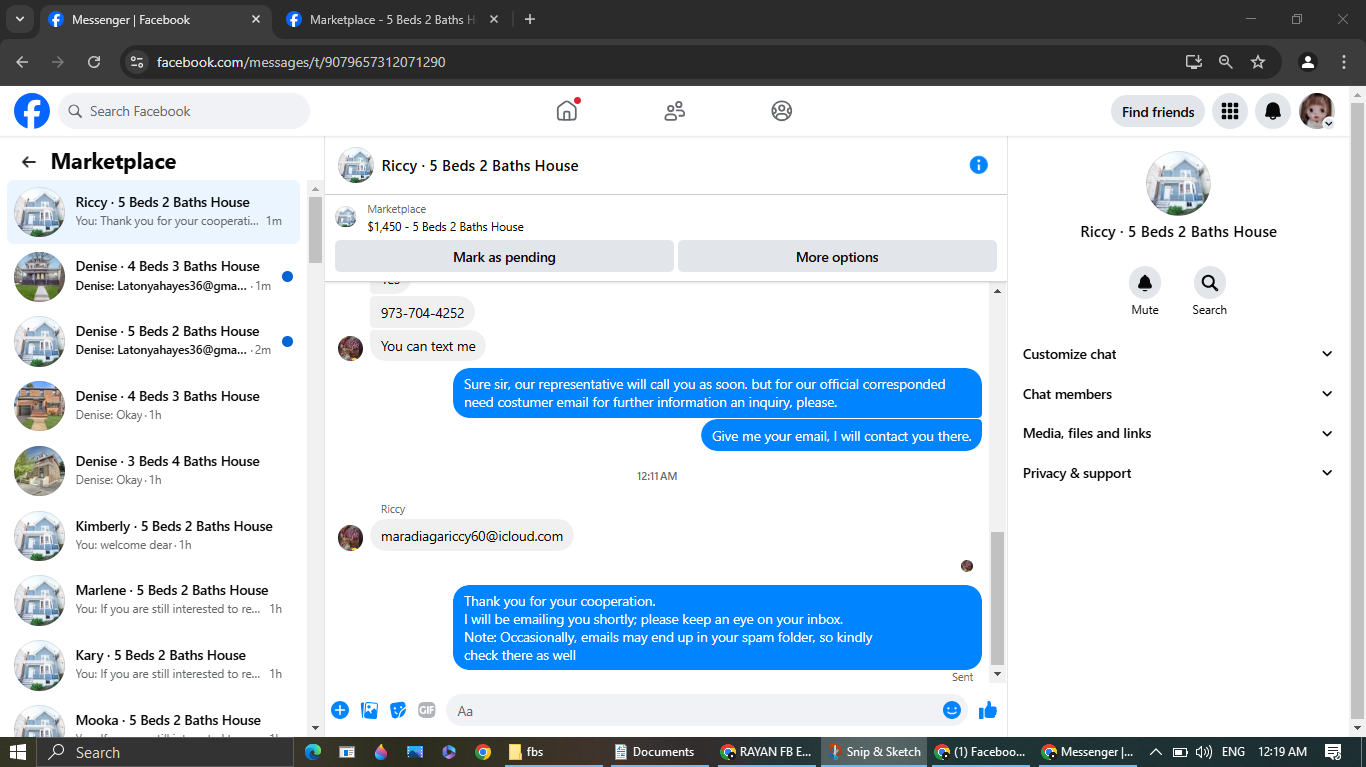Click the Chrome address bar URL
This screenshot has height=767, width=1366.
301,62
